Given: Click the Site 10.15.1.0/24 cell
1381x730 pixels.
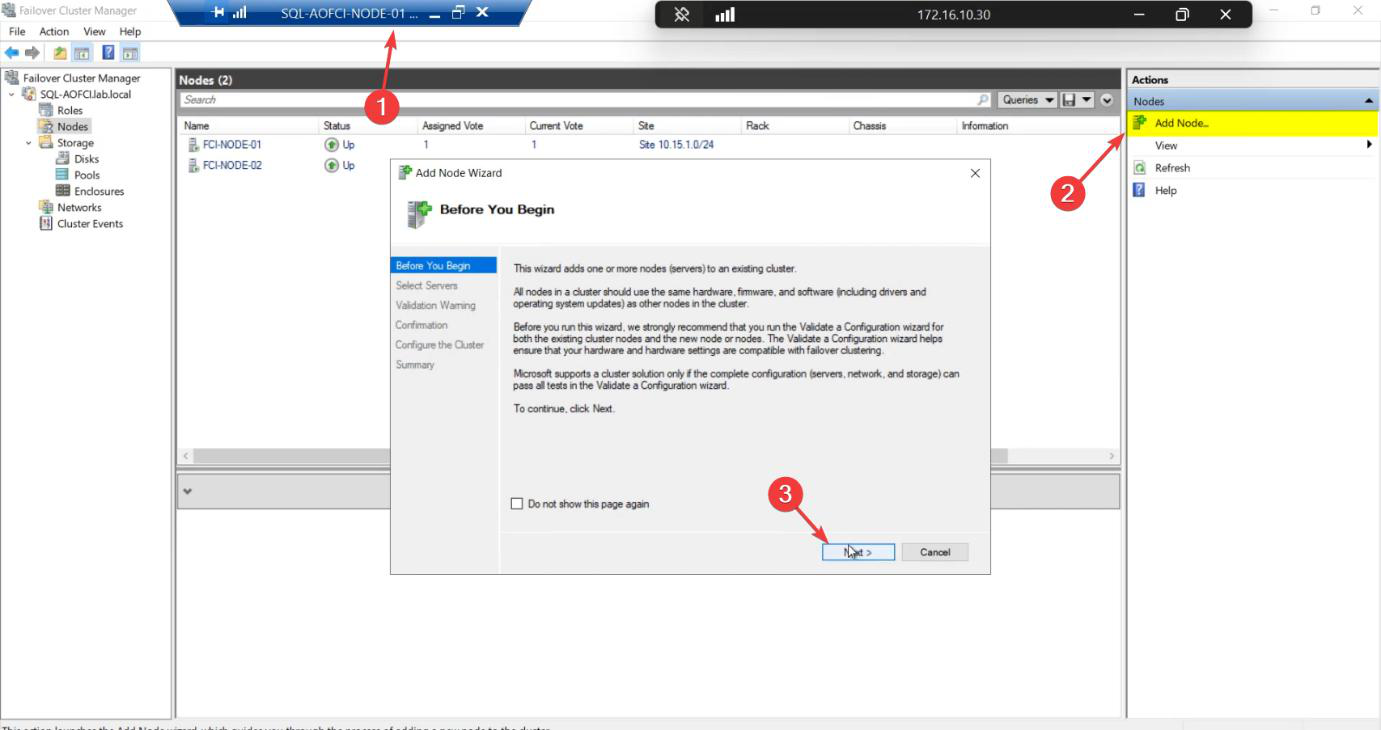Looking at the screenshot, I should click(x=676, y=145).
